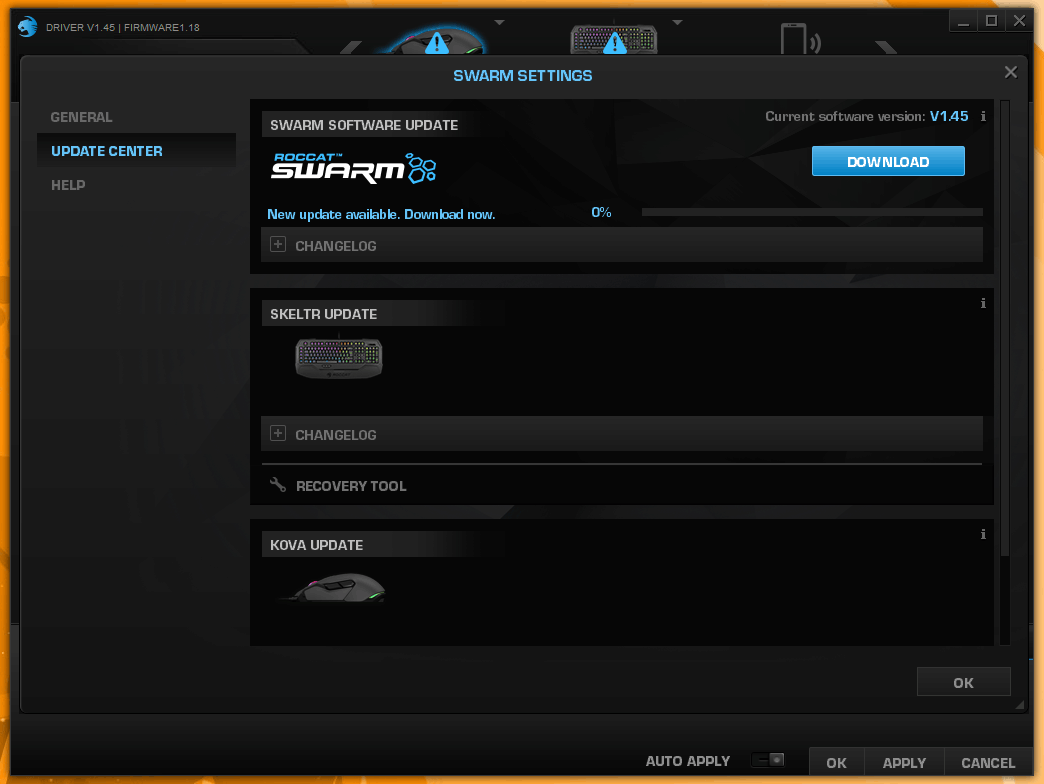Open the smartphone connection tab icon
The height and width of the screenshot is (784, 1044).
coord(800,39)
